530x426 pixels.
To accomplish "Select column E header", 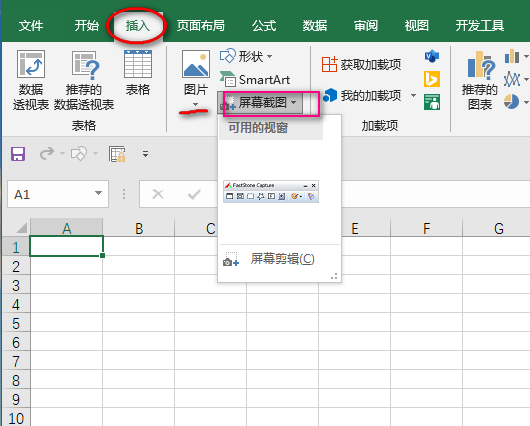I will 355,228.
